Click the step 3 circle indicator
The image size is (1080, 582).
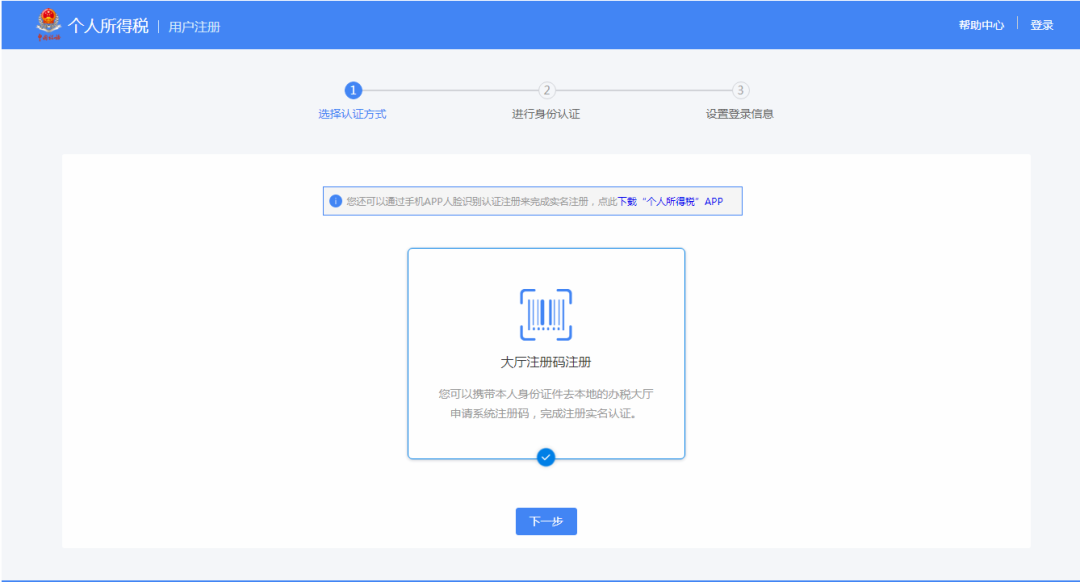pos(740,90)
